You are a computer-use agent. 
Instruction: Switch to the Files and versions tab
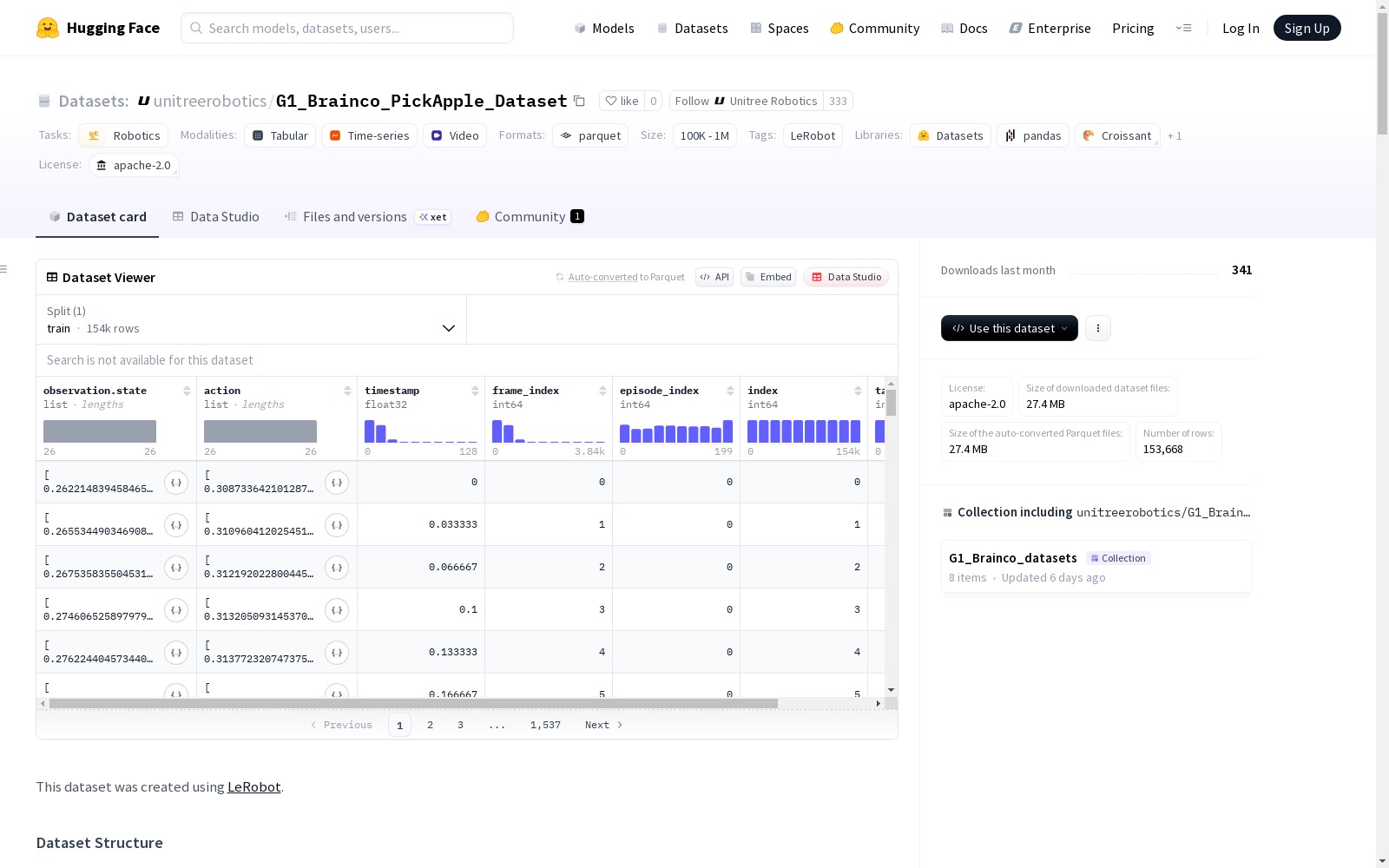pyautogui.click(x=367, y=217)
